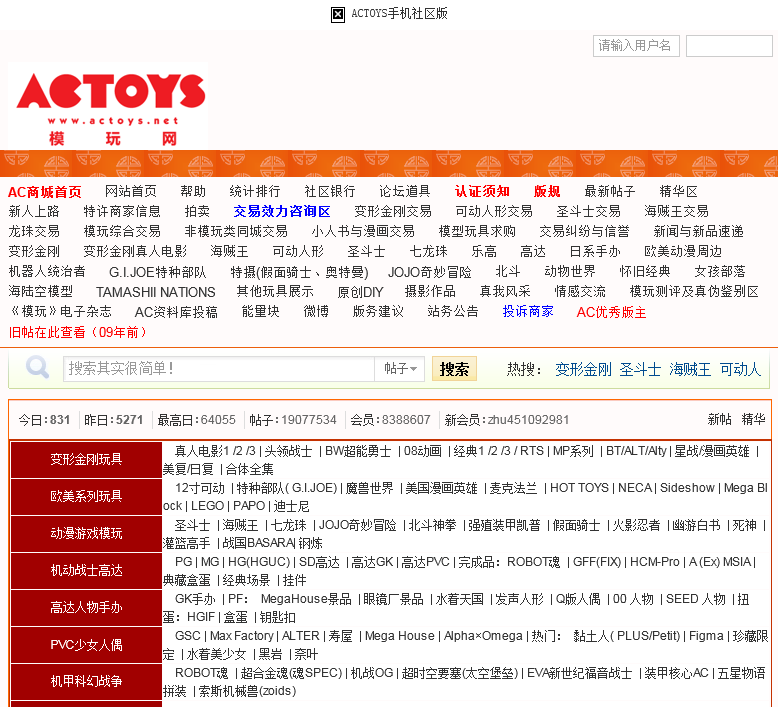
Task: Open 变形金刚真人电影 link
Action: pos(135,252)
